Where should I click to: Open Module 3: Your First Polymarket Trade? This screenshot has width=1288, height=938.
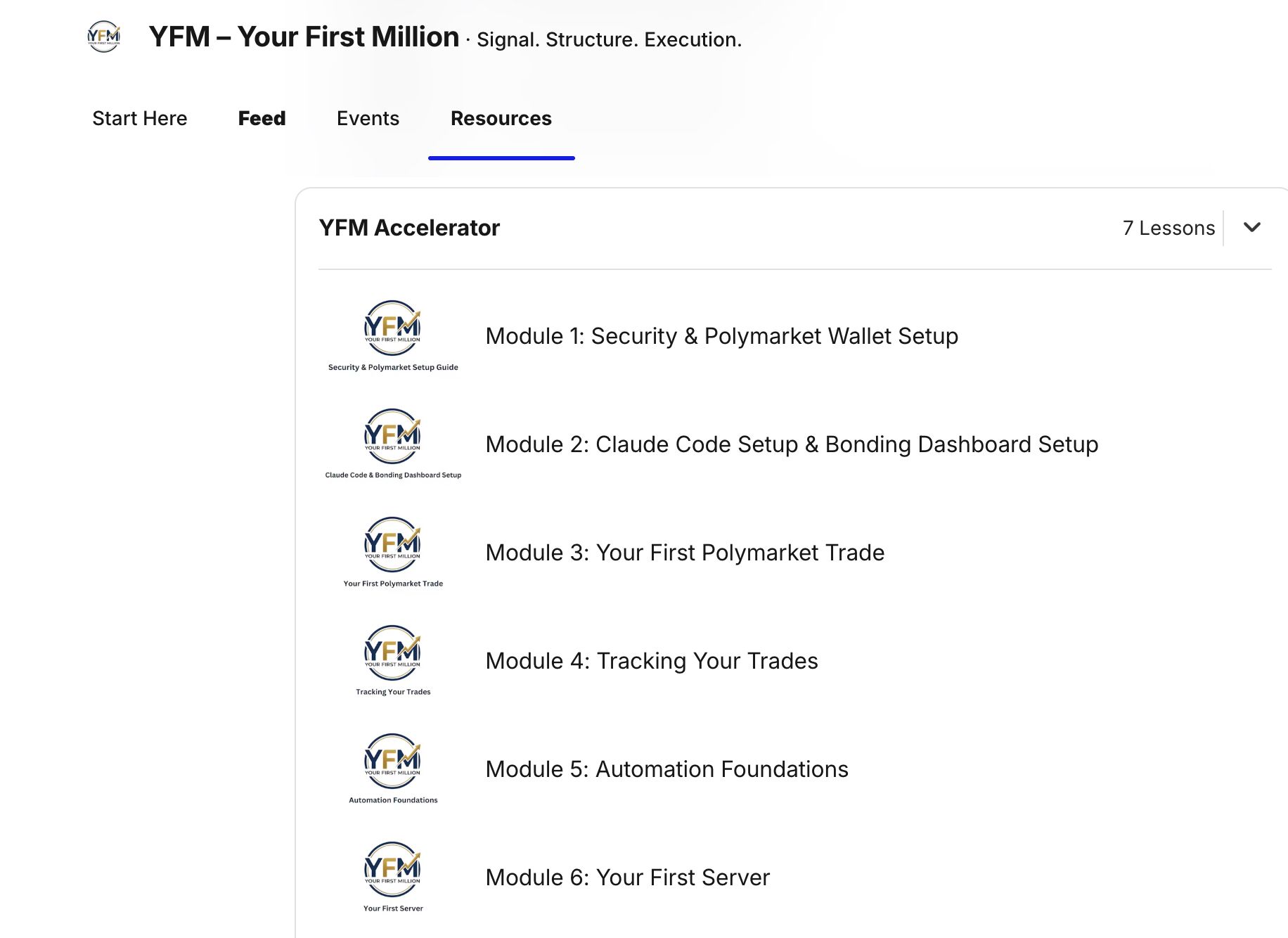[685, 553]
